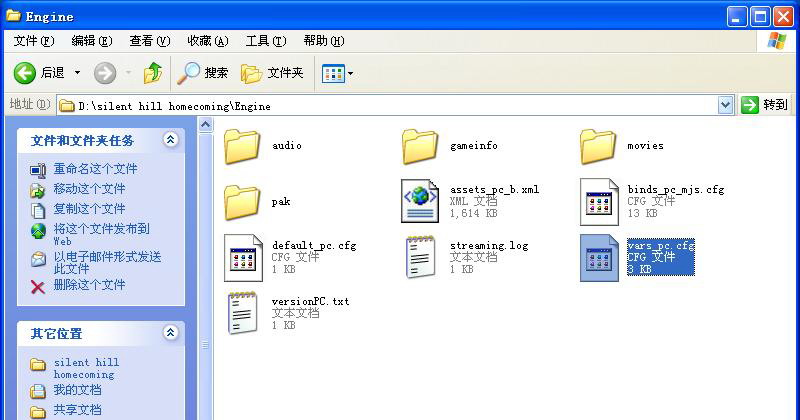Viewport: 800px width, 420px height.
Task: Open the Search (搜索) pane
Action: point(203,73)
